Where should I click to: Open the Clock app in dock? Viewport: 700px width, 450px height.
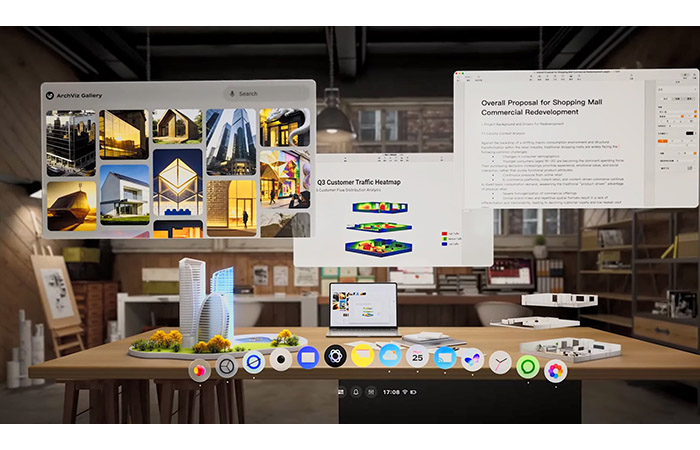coord(500,362)
